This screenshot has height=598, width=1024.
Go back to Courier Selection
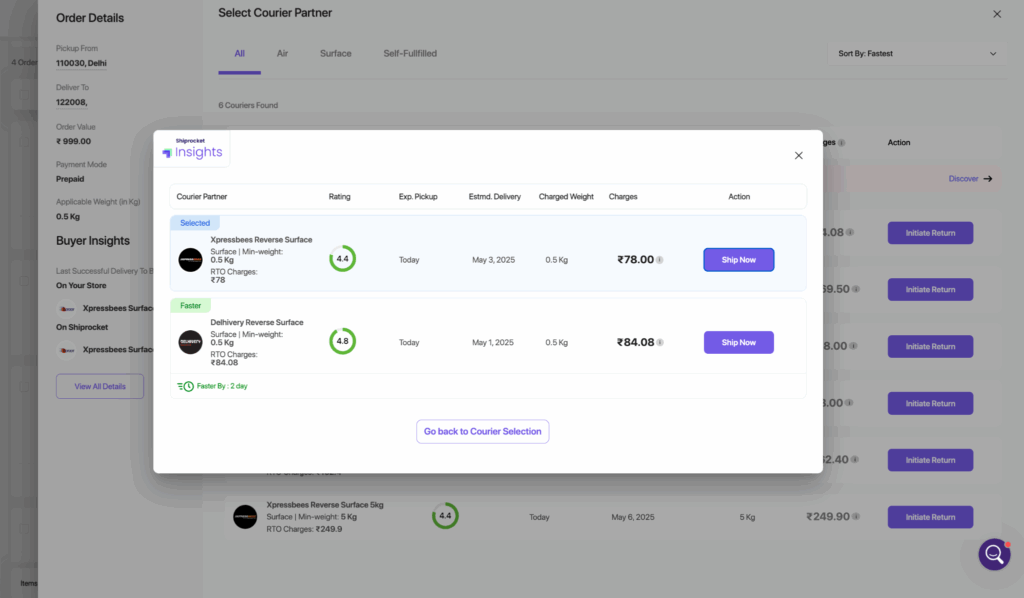(x=482, y=432)
